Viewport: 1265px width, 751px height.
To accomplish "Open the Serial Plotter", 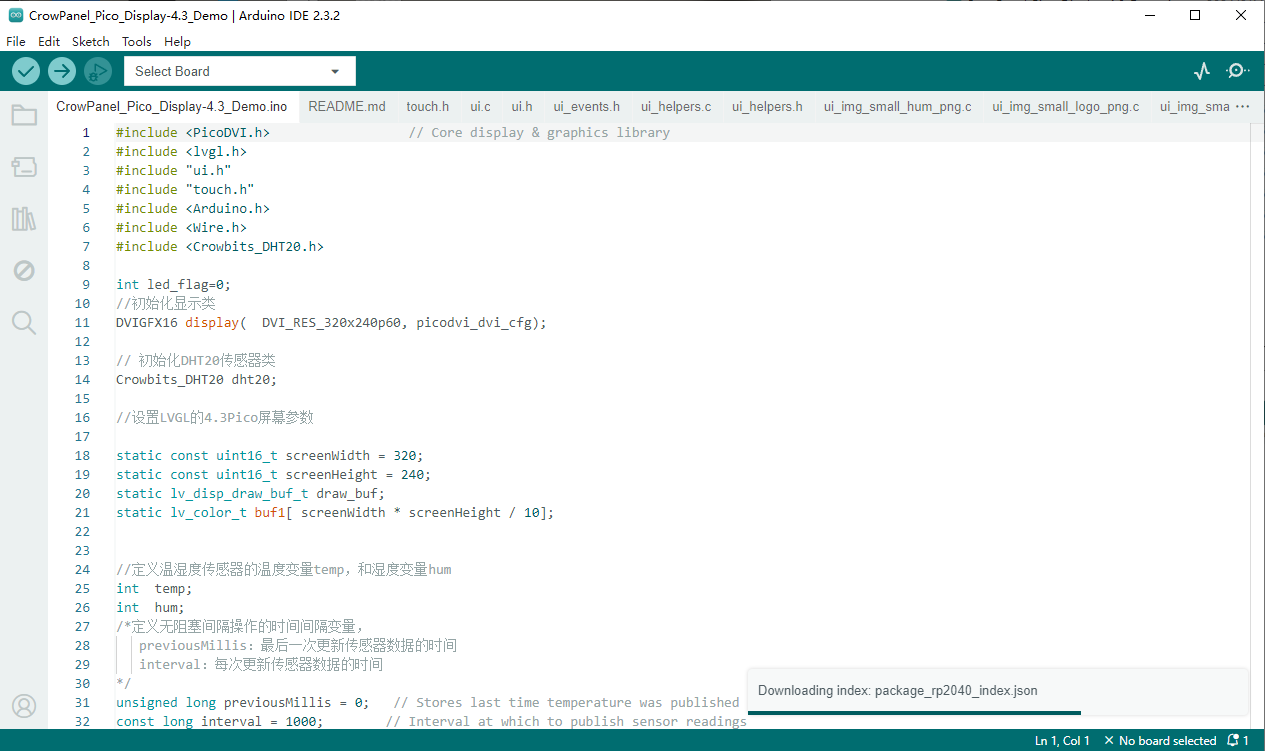I will pos(1202,71).
